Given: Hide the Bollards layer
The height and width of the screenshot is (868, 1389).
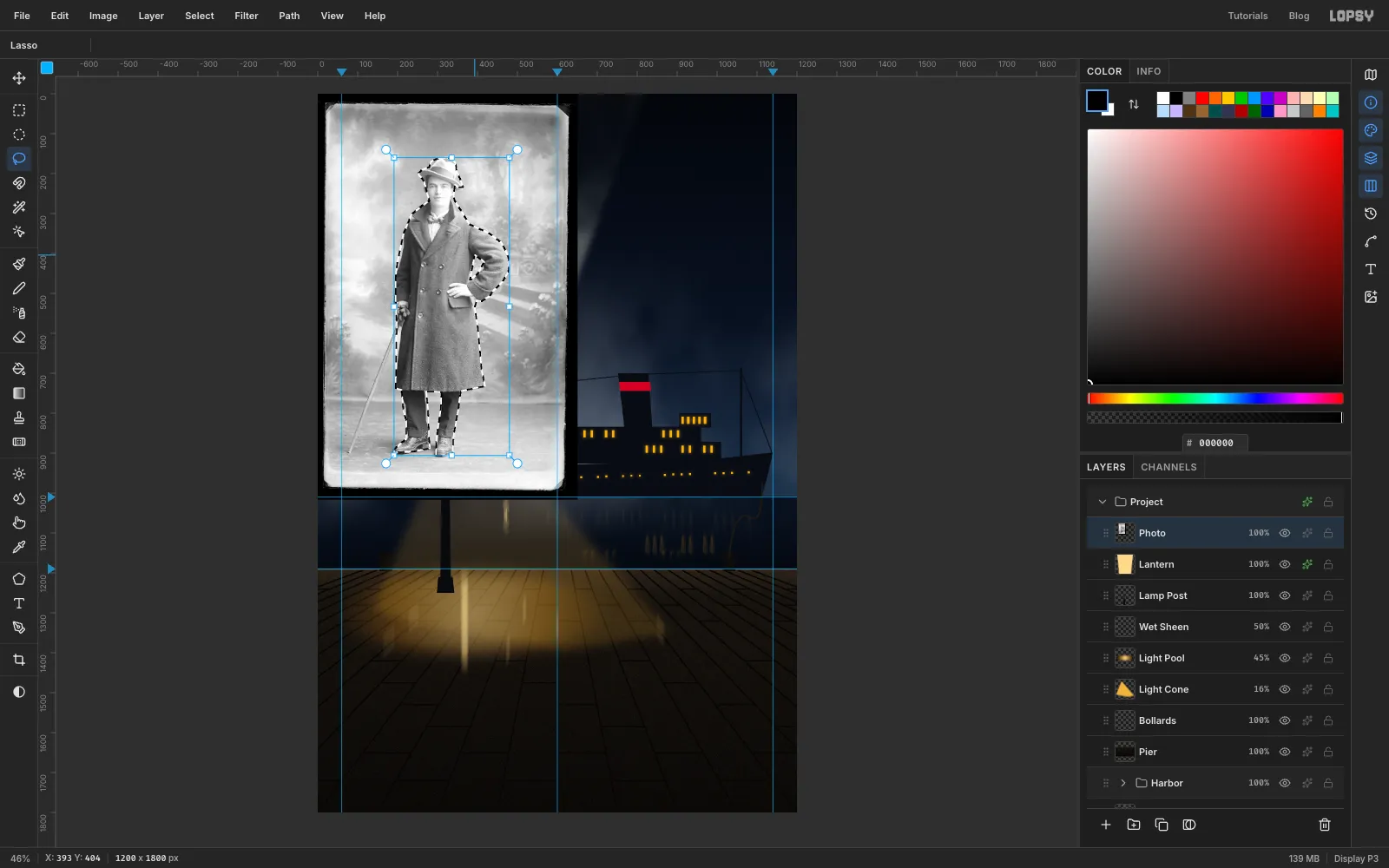Looking at the screenshot, I should click(x=1285, y=720).
